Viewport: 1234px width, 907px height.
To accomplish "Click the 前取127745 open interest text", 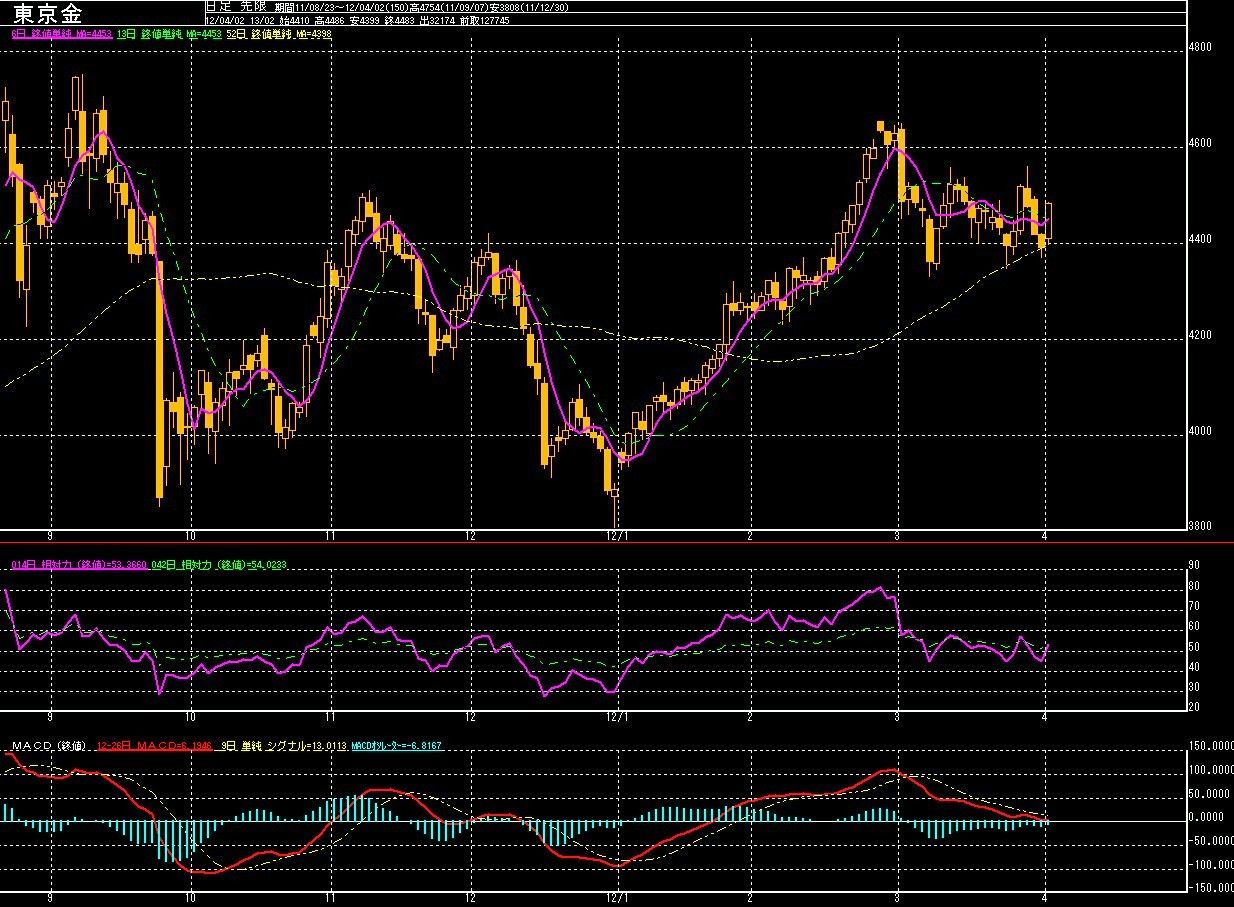I will [484, 20].
